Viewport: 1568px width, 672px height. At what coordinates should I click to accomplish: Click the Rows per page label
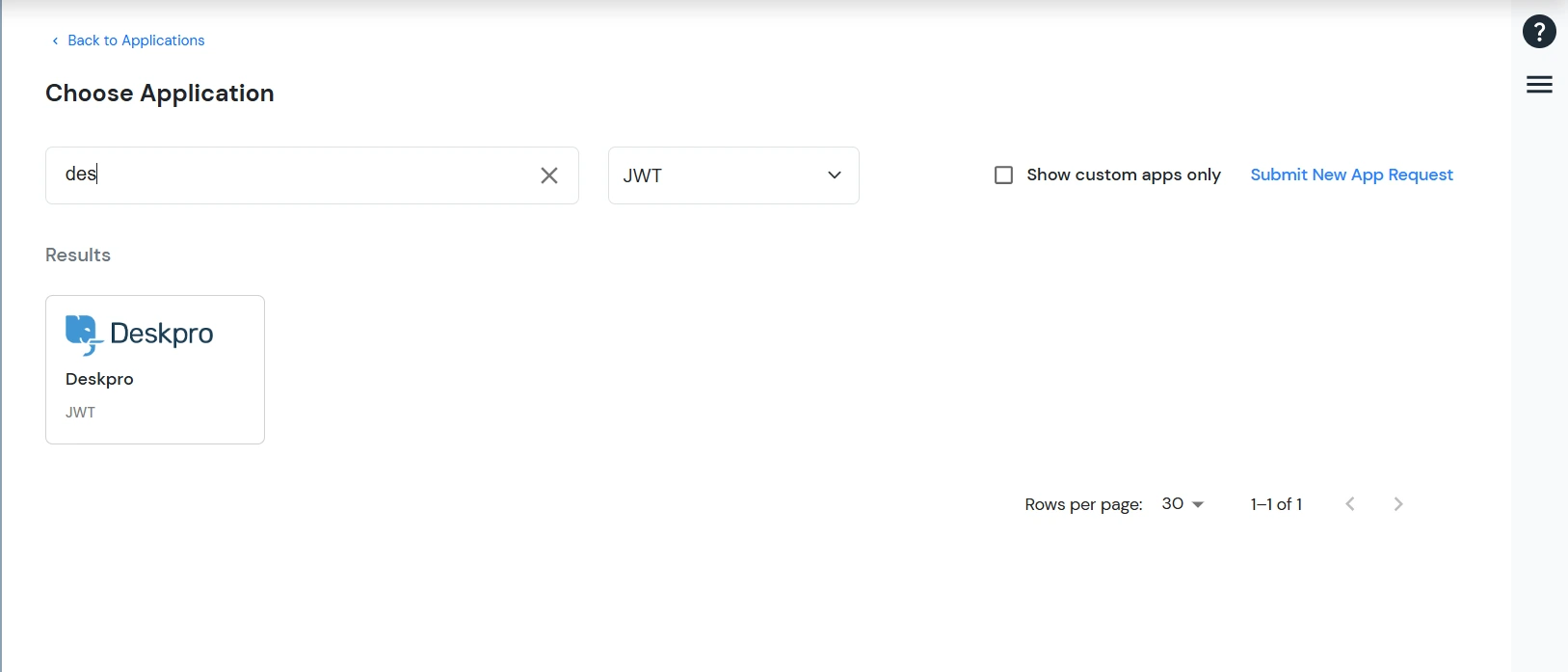tap(1083, 504)
